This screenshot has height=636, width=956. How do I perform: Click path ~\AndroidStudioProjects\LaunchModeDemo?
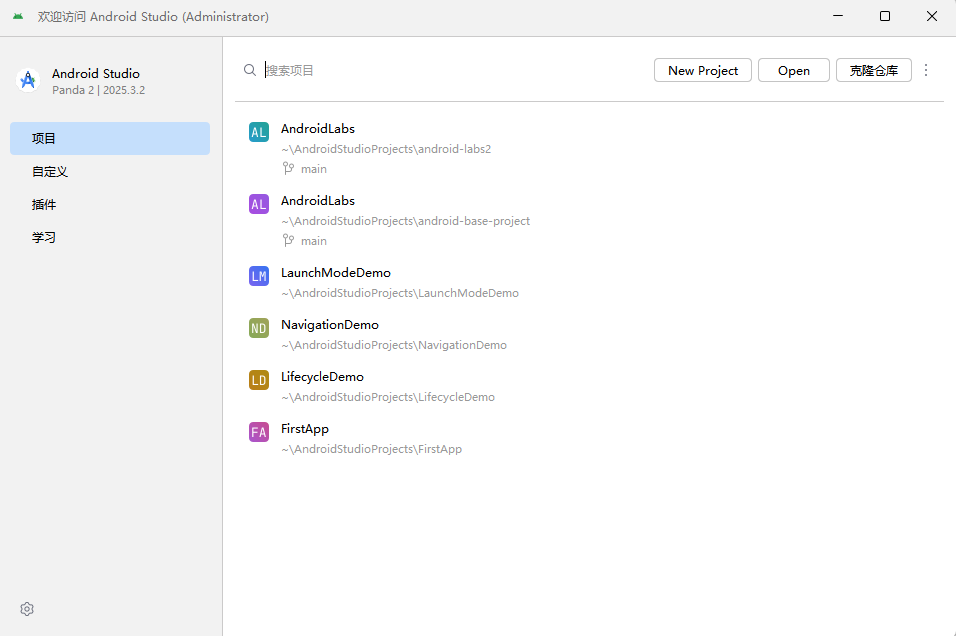(400, 293)
